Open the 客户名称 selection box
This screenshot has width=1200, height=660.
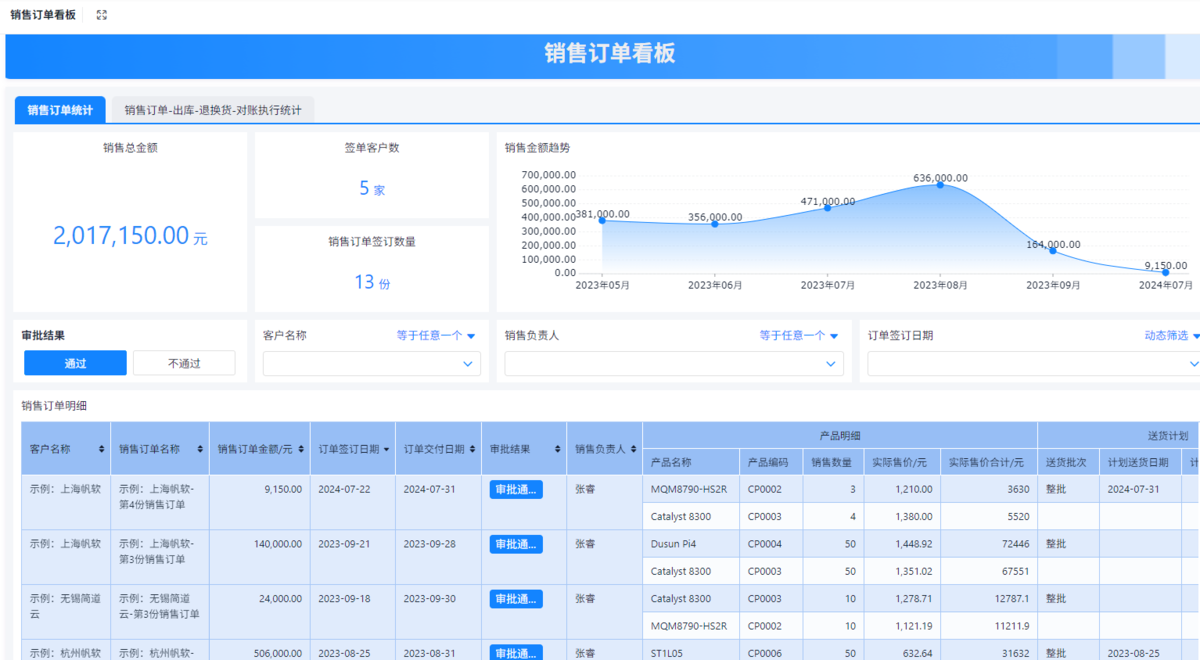371,364
